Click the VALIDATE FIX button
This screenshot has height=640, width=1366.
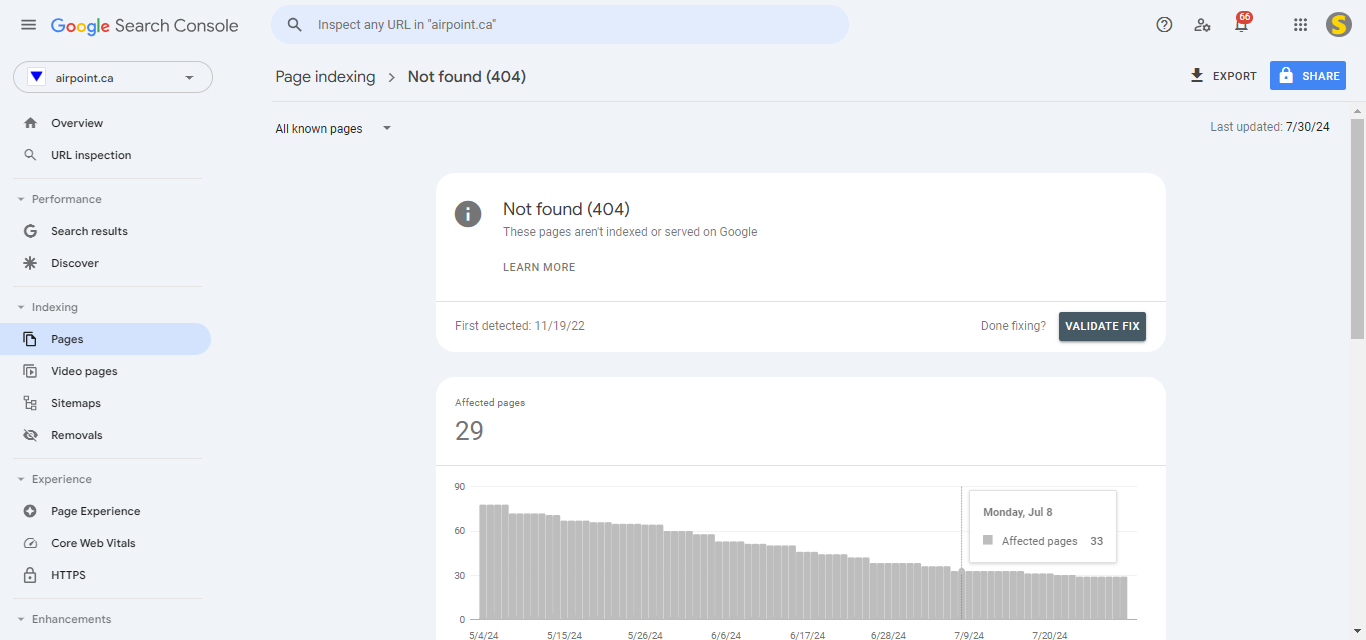pos(1102,326)
